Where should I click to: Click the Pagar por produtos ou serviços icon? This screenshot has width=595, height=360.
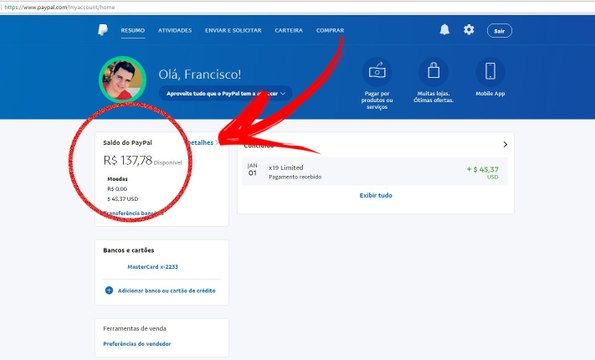377,72
